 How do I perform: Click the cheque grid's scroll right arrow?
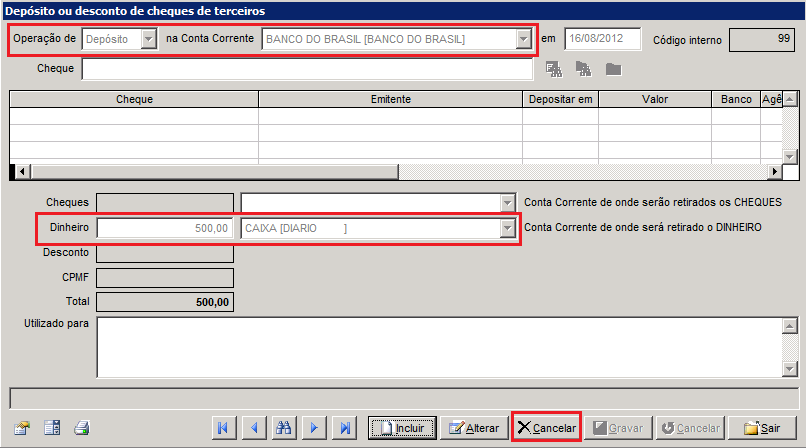click(x=775, y=172)
